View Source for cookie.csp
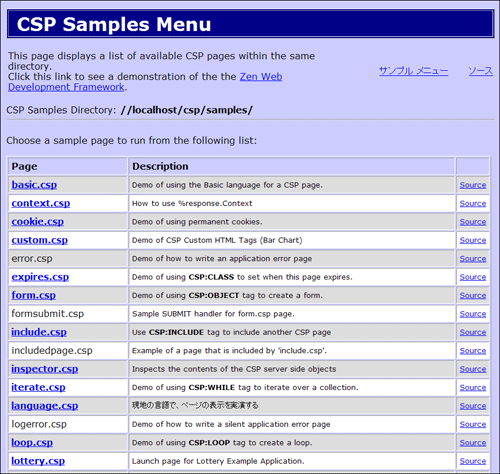Viewport: 500px width, 474px height. (x=473, y=222)
